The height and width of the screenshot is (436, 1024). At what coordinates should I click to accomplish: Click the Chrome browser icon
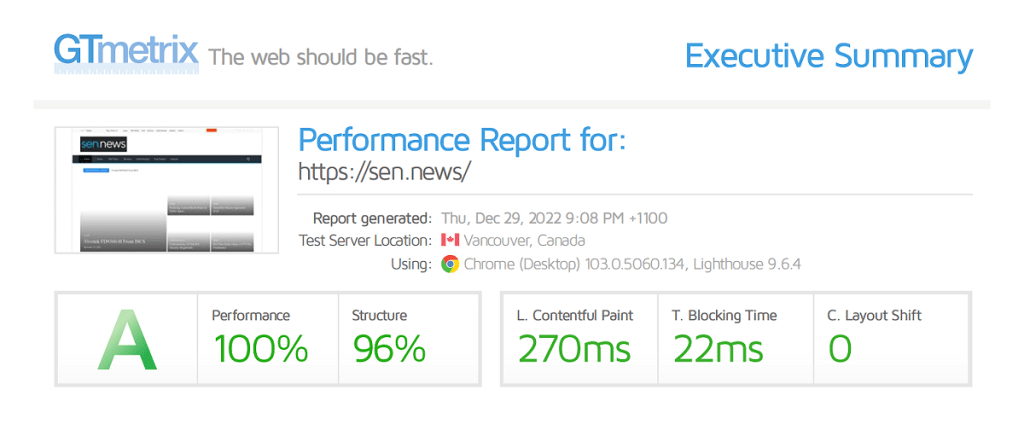click(x=450, y=265)
